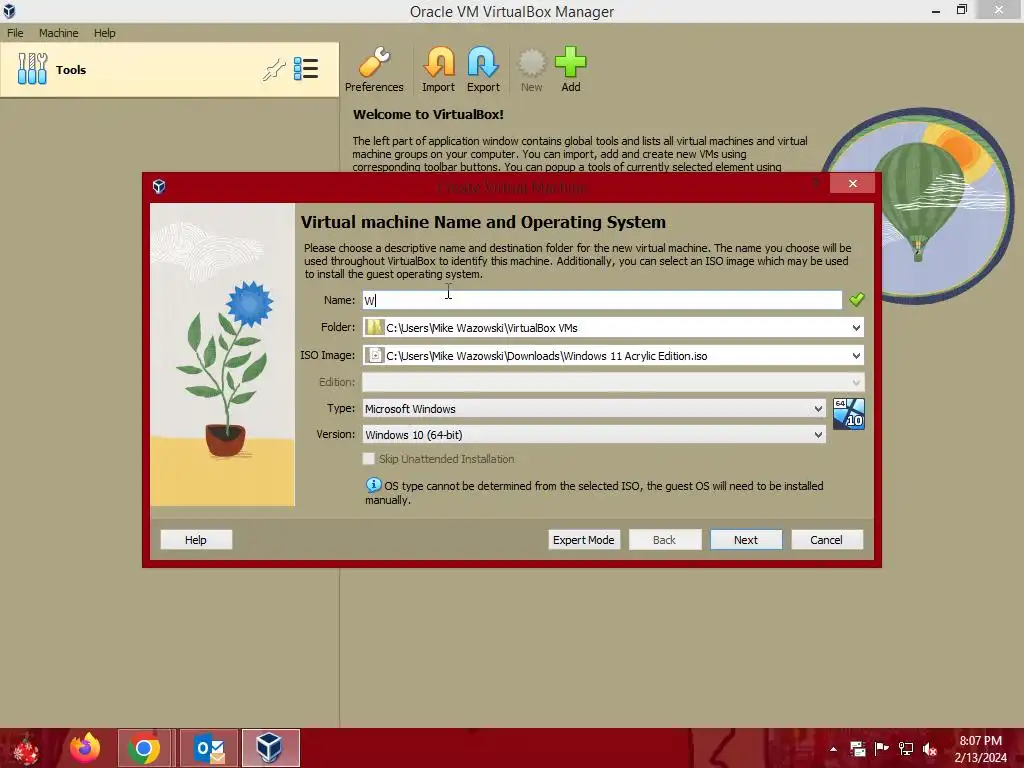
Task: Click the flower illustration in the dialog
Action: click(223, 354)
